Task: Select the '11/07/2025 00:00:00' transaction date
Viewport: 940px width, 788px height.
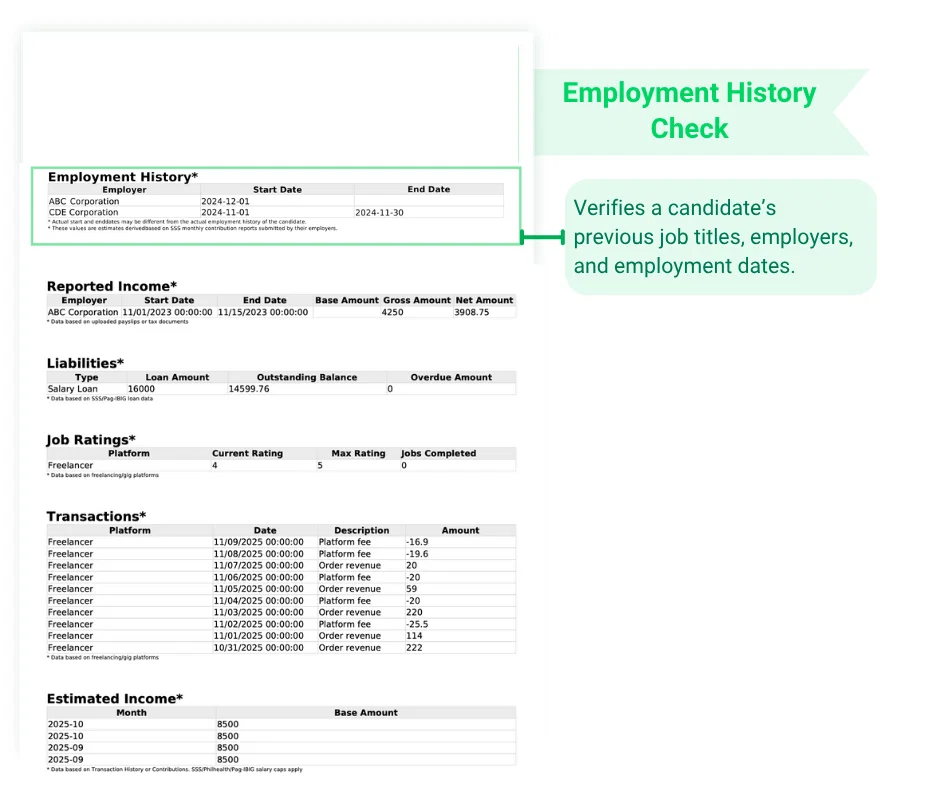Action: pyautogui.click(x=258, y=566)
